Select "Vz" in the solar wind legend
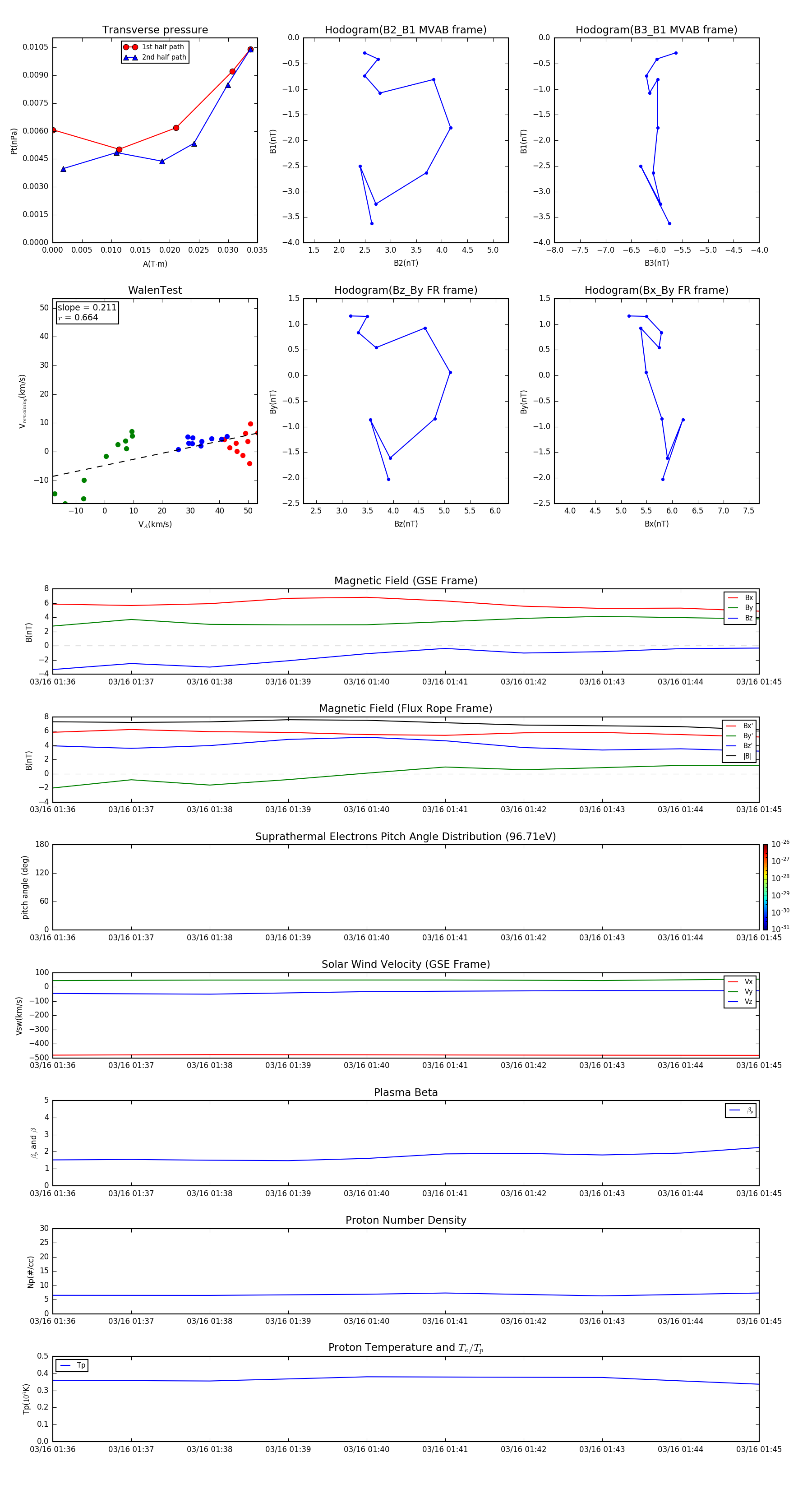Viewport: 812px width, 1489px height. click(x=740, y=1002)
